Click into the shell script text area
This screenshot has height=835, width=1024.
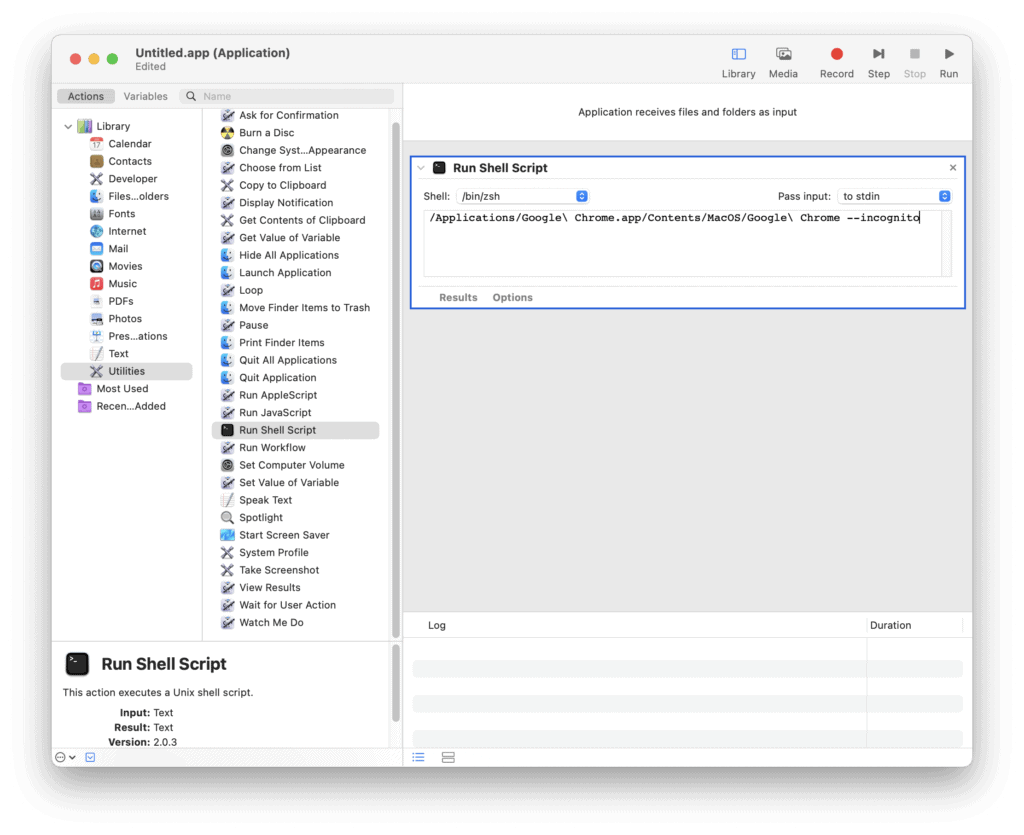tap(682, 244)
